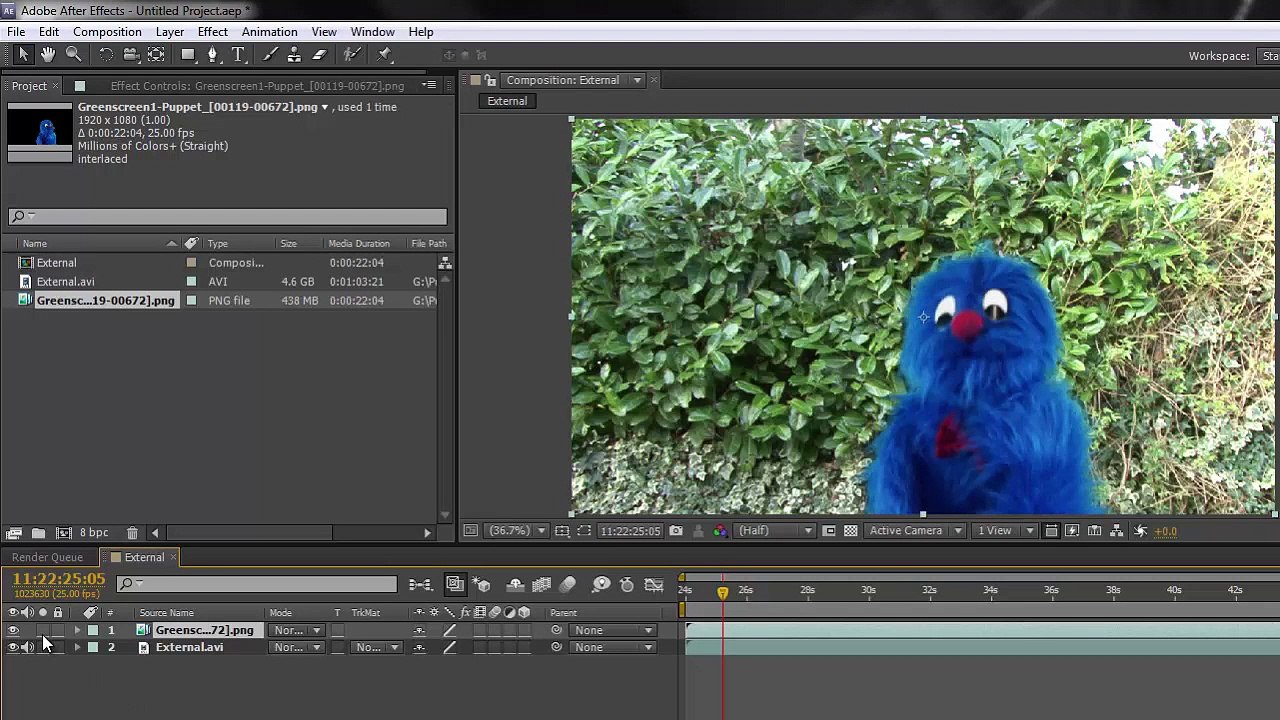
Task: Select the Puppet Pin tool
Action: coord(385,55)
